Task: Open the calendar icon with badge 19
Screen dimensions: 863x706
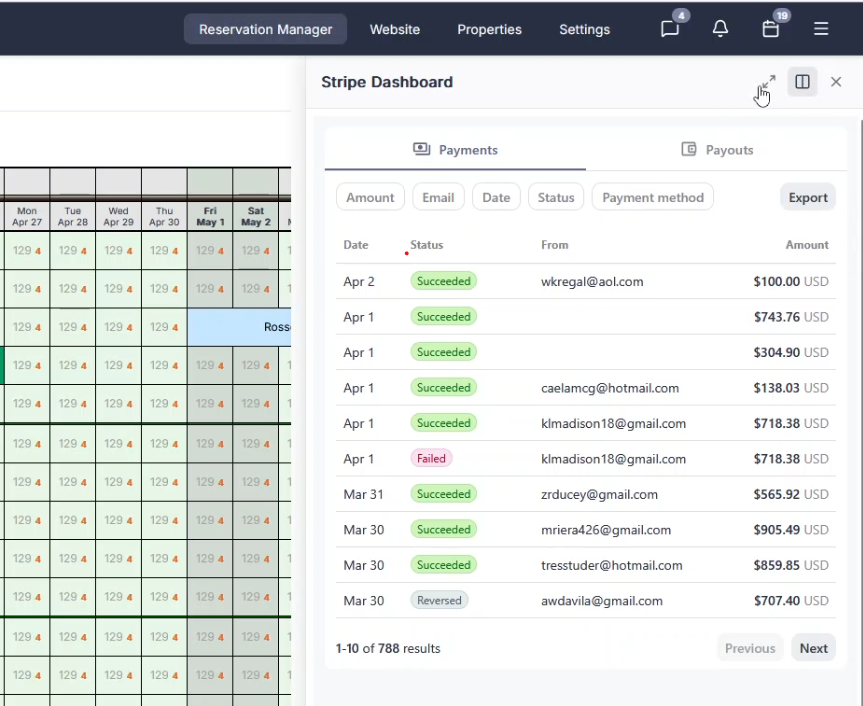Action: 771,29
